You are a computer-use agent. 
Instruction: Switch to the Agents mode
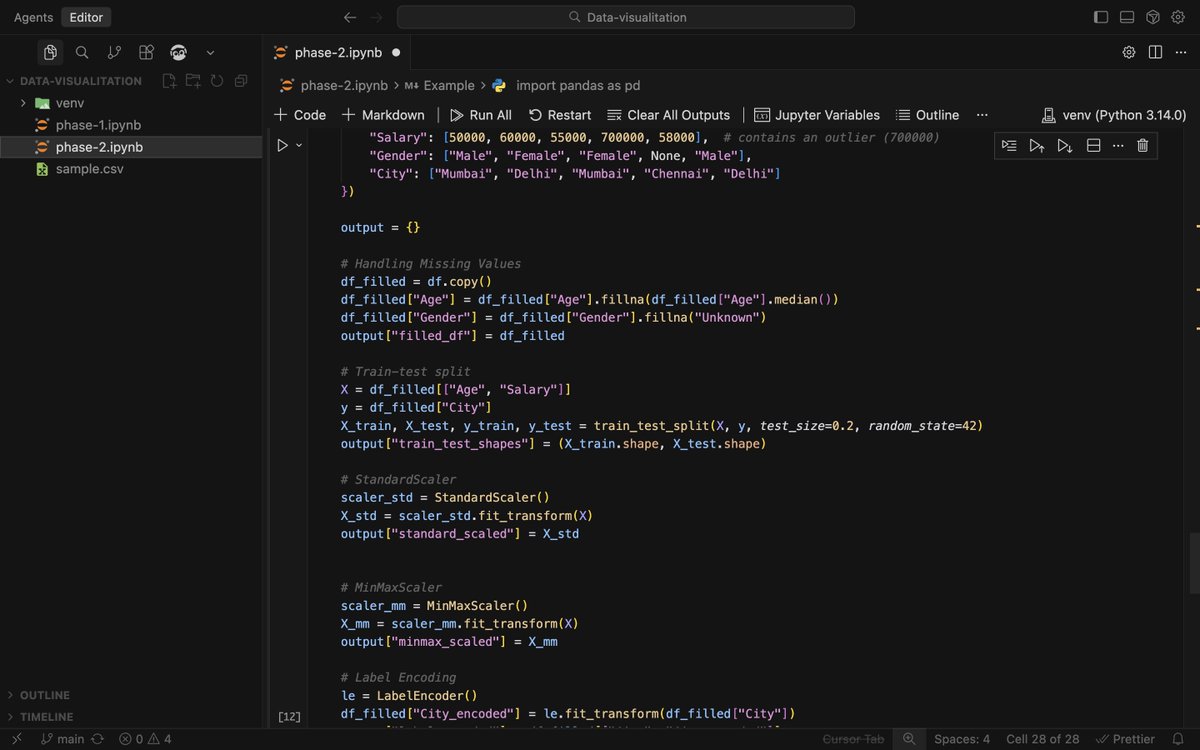[x=33, y=17]
